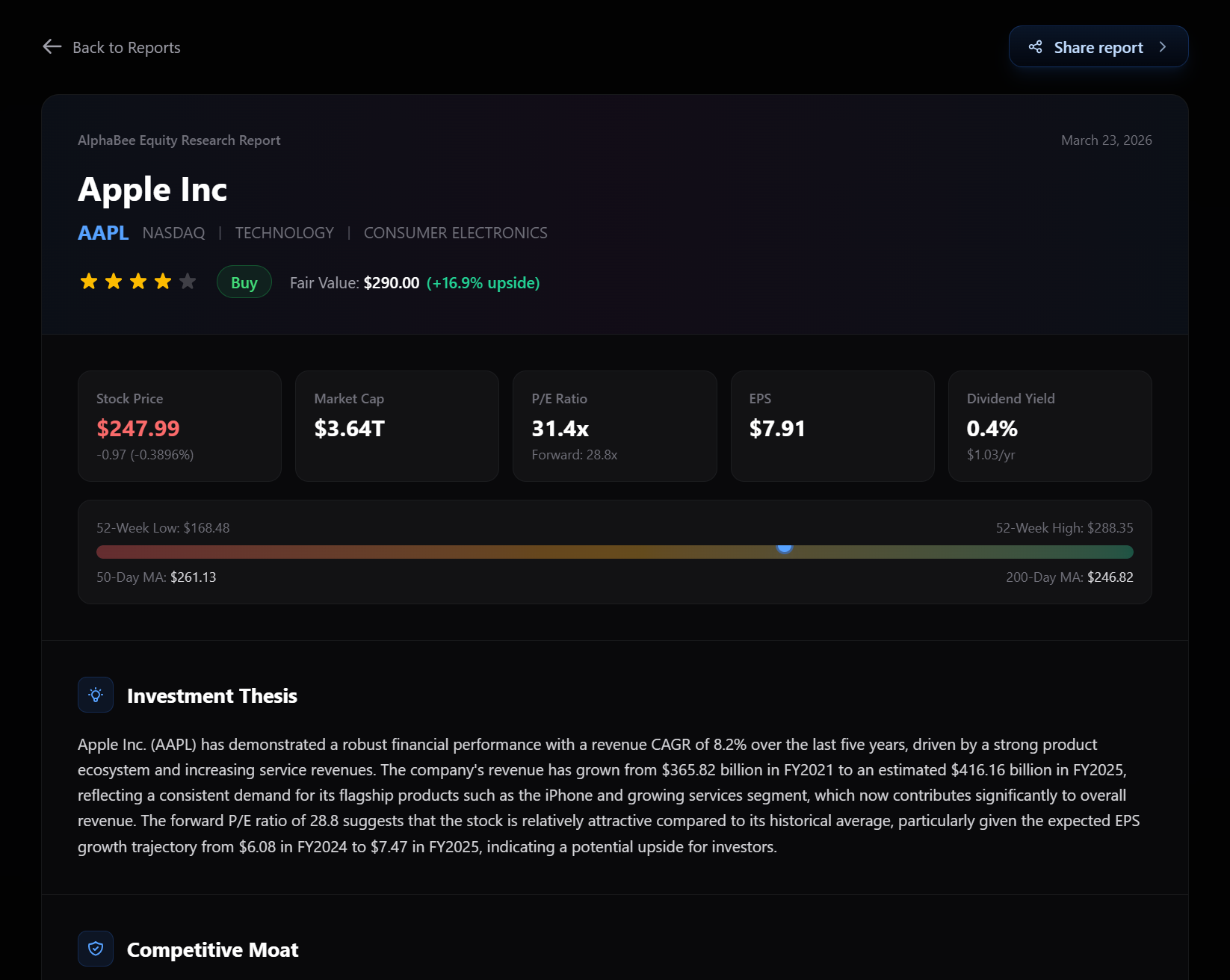Click the Competitive Moat shield icon
Screen dimensions: 1230x980
[96, 949]
